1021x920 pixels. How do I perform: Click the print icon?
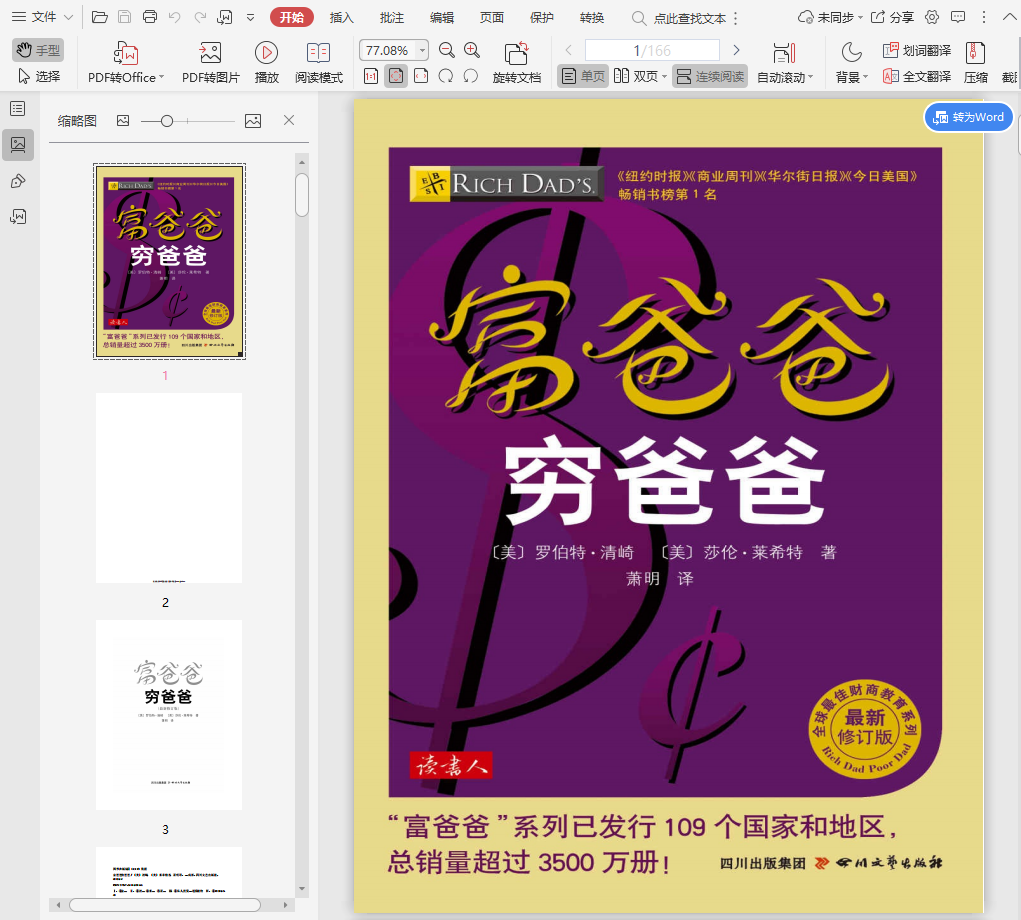point(150,17)
